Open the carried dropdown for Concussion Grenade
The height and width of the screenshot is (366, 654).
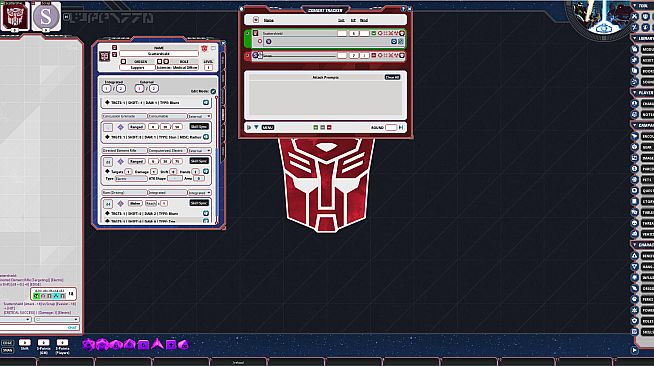pyautogui.click(x=199, y=116)
